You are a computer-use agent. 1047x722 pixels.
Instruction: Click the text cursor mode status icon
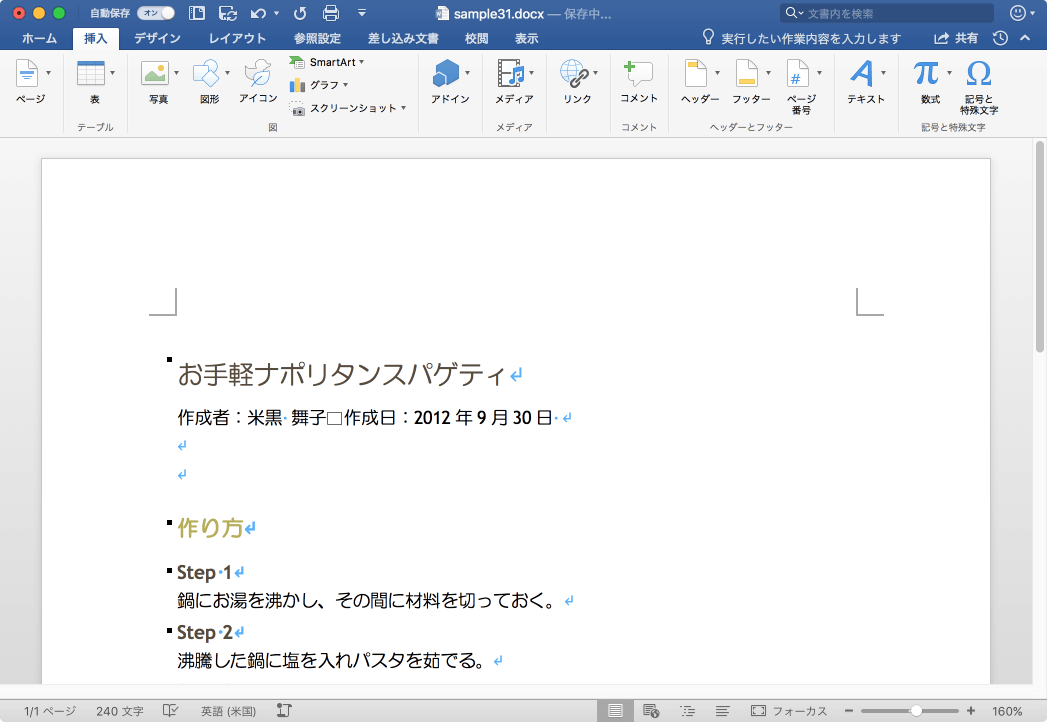tap(284, 711)
